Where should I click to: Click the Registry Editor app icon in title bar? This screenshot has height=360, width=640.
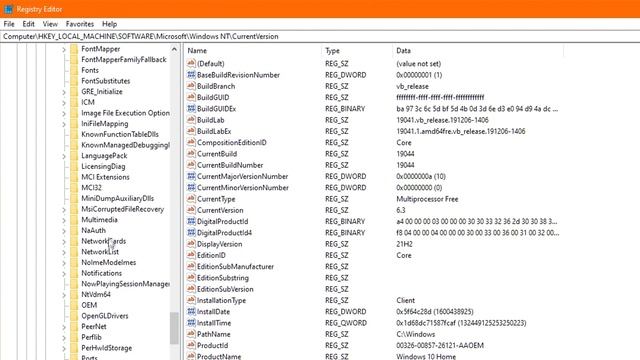[8, 9]
